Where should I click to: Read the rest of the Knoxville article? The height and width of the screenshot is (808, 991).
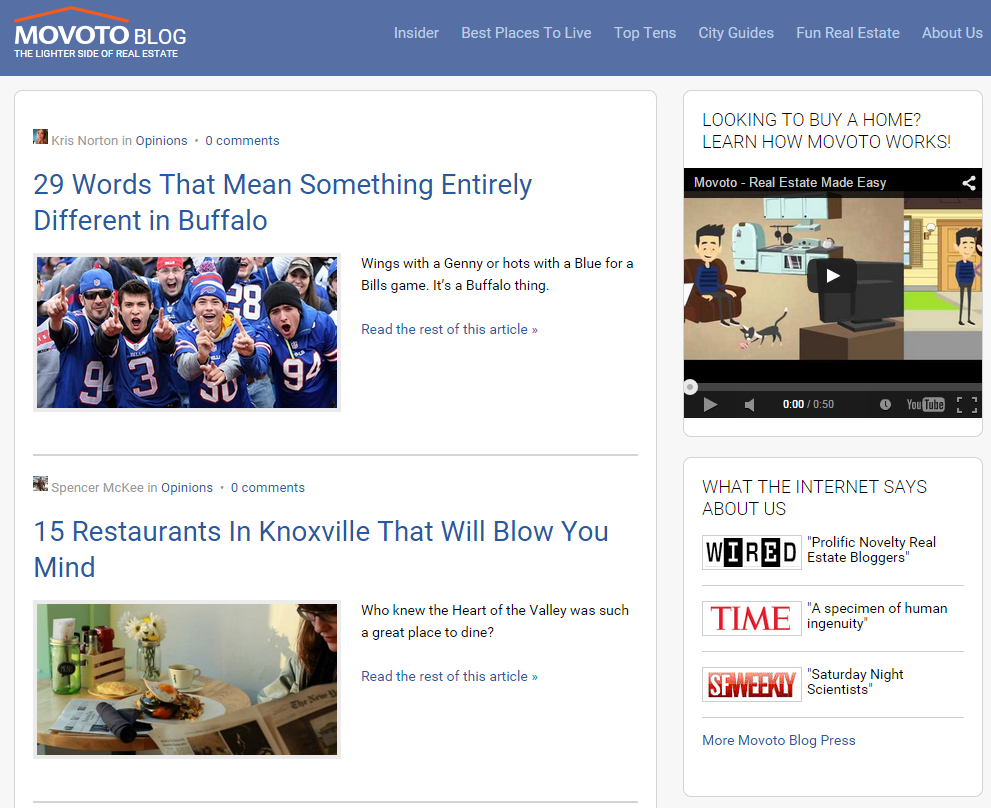click(449, 676)
